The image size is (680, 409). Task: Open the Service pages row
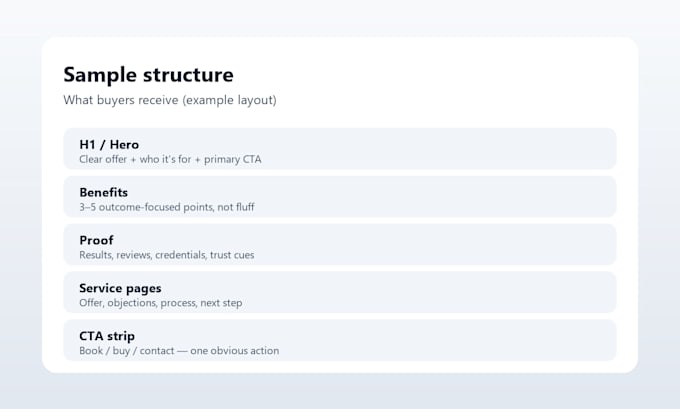coord(340,292)
